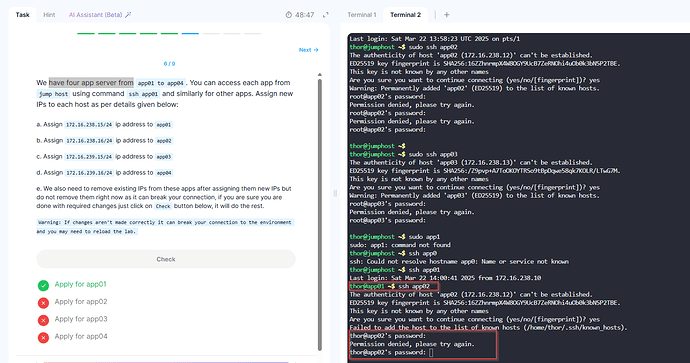
Task: Click the Apply for app02 result text
Action: [81, 302]
